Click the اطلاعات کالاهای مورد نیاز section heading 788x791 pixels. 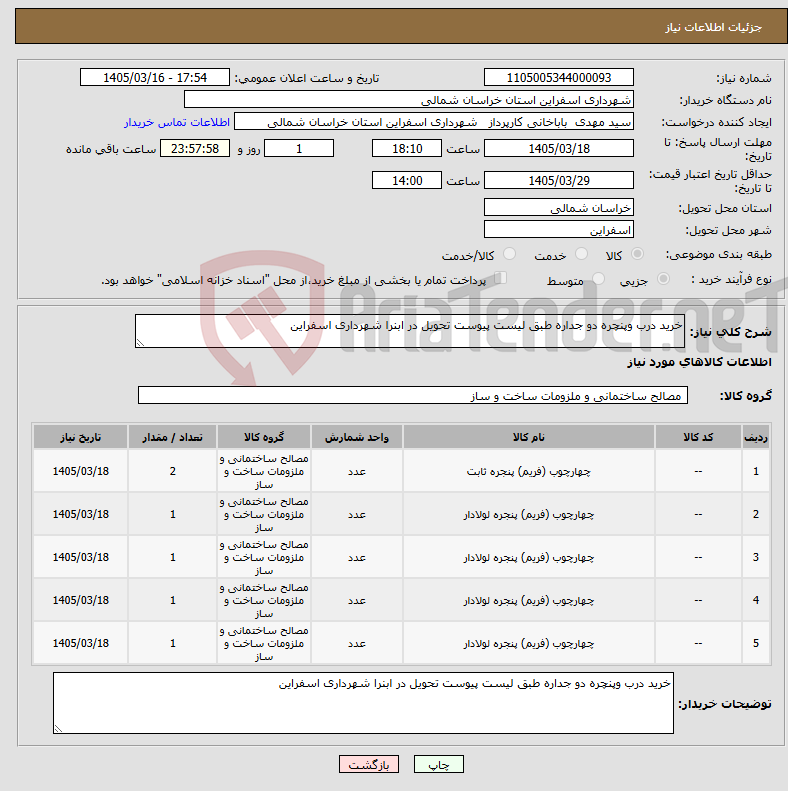pos(699,362)
